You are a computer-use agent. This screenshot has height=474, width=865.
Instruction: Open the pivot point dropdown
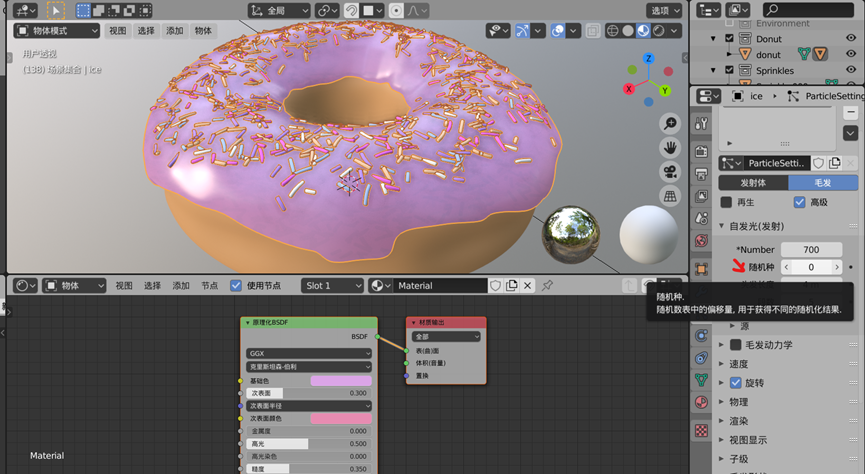(327, 10)
